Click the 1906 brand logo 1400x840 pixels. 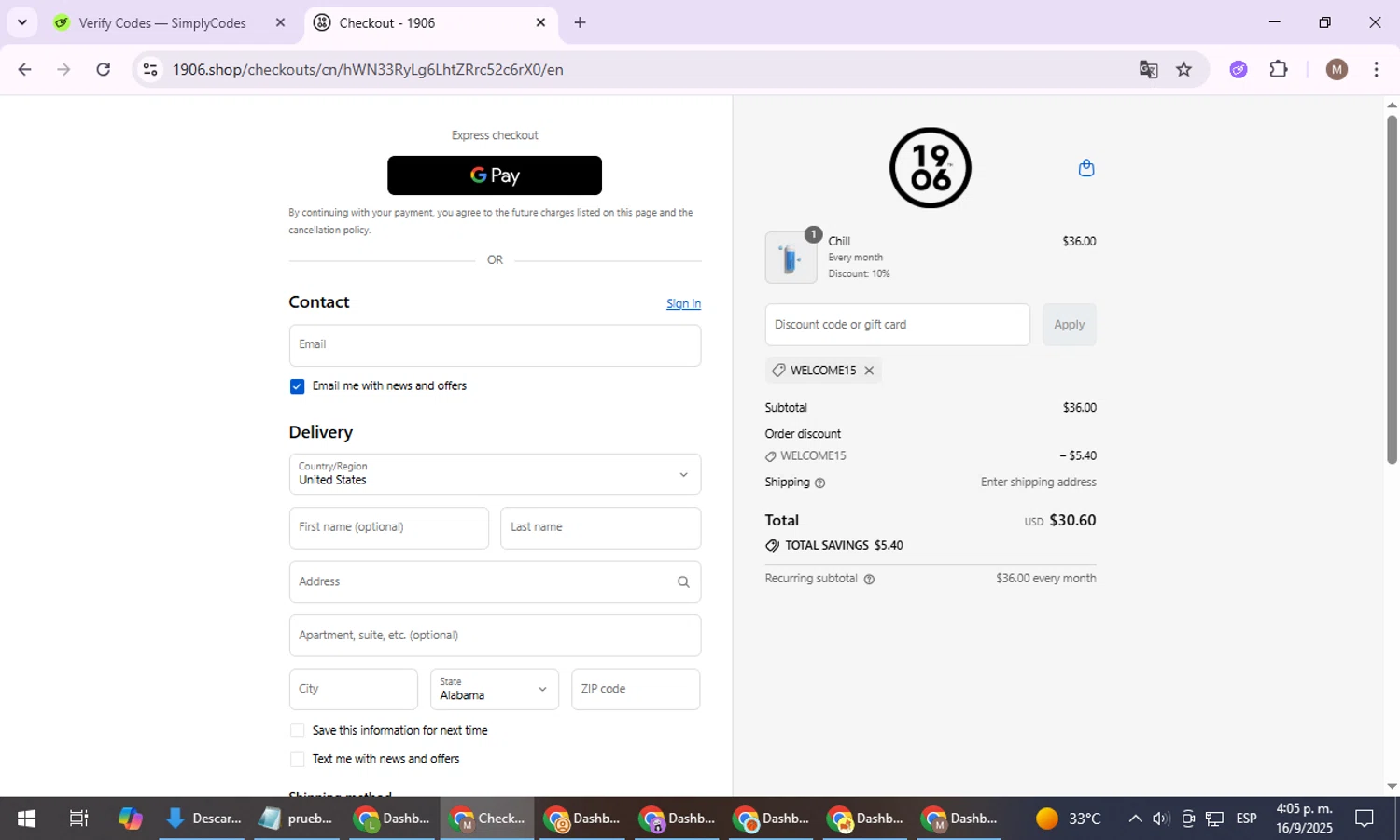point(931,168)
